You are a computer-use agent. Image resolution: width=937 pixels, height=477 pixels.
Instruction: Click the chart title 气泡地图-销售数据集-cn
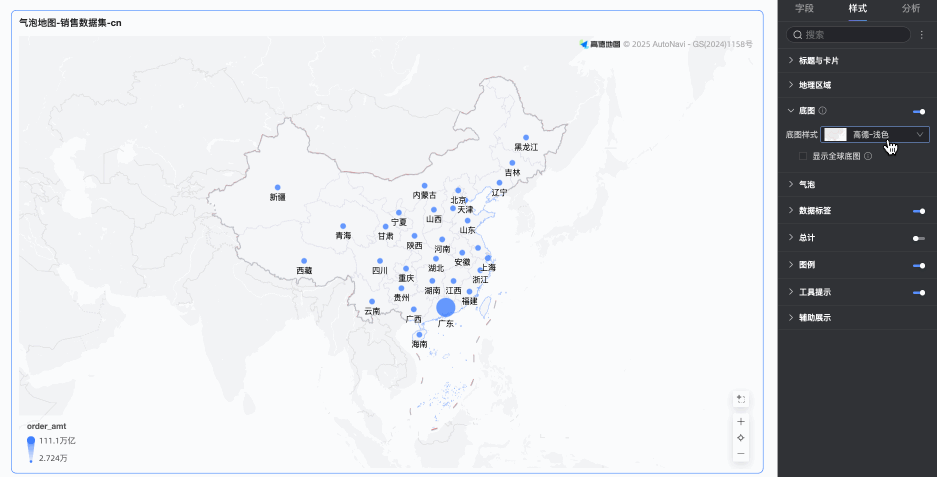(70, 23)
